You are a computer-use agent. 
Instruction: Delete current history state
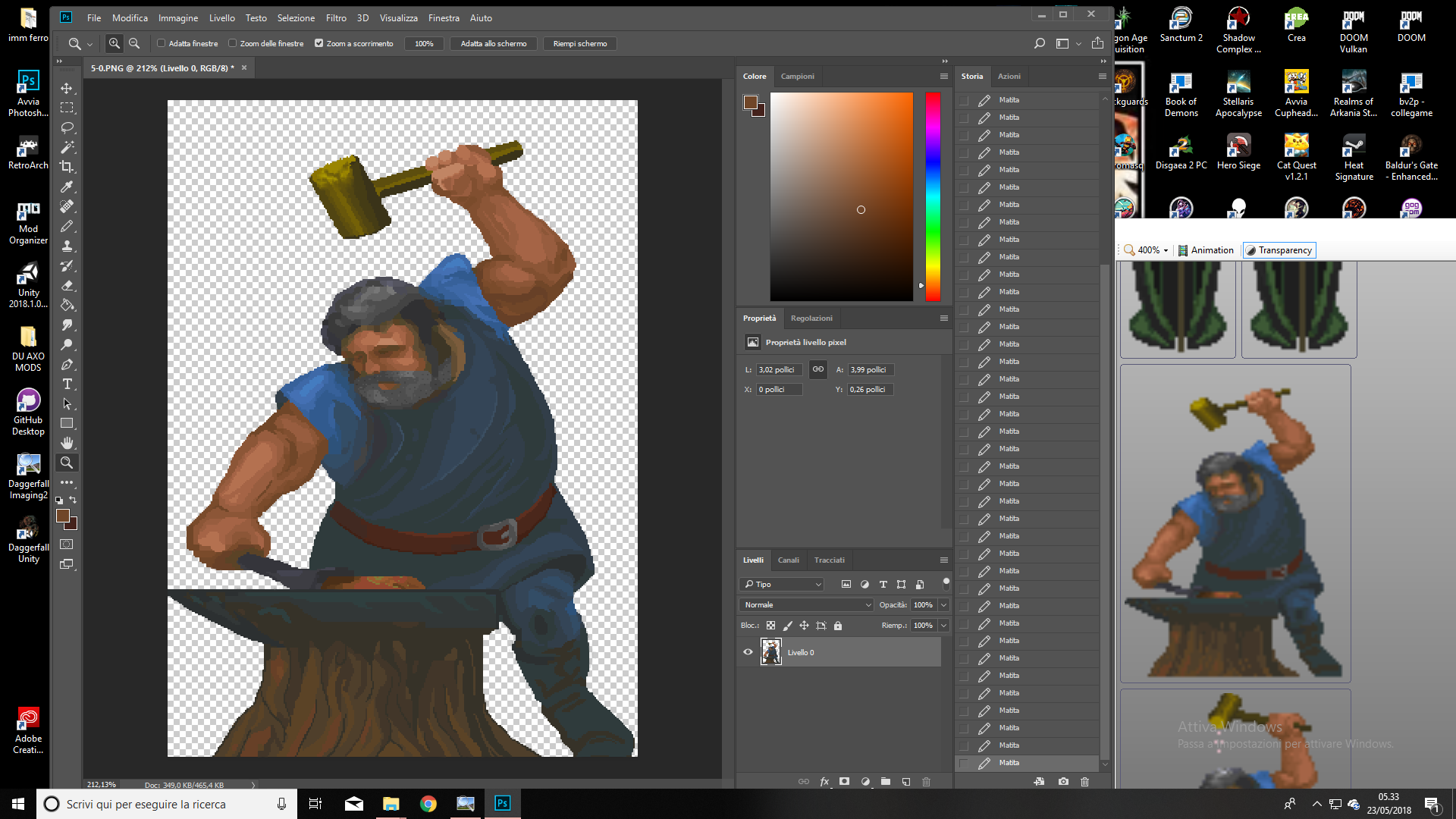pyautogui.click(x=1084, y=782)
